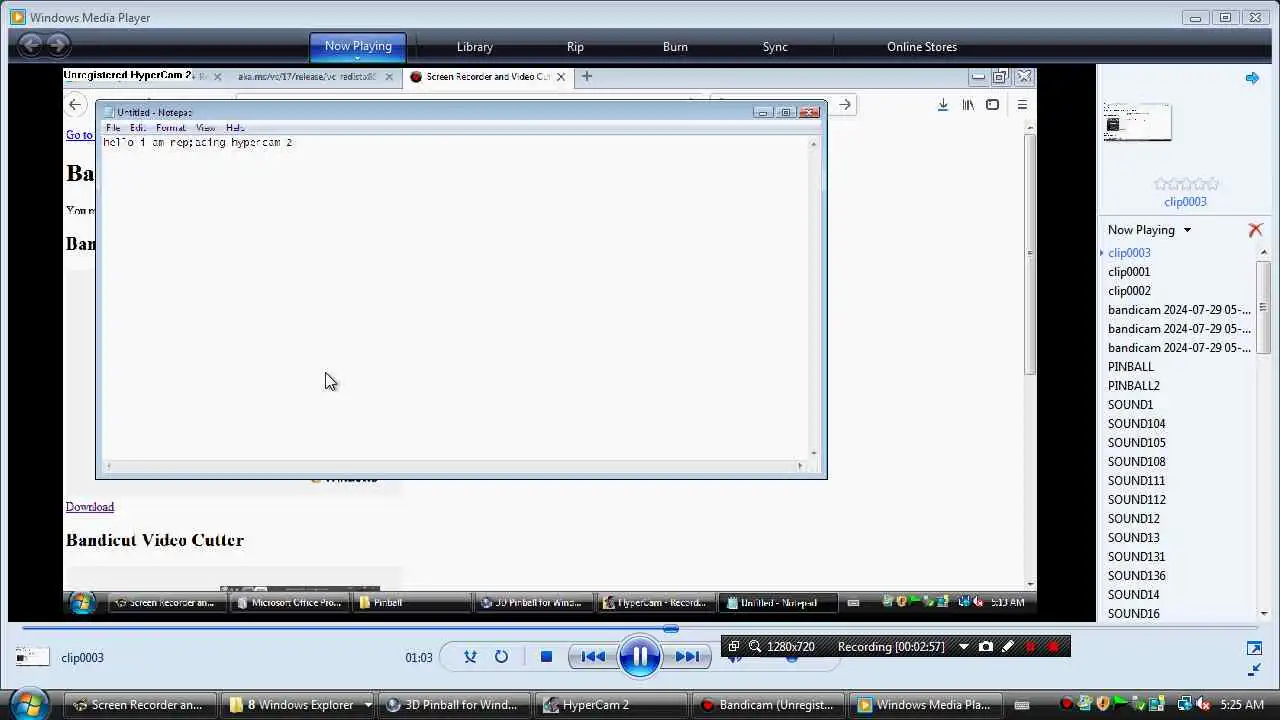Open the Rip tab
The width and height of the screenshot is (1280, 720).
click(575, 47)
